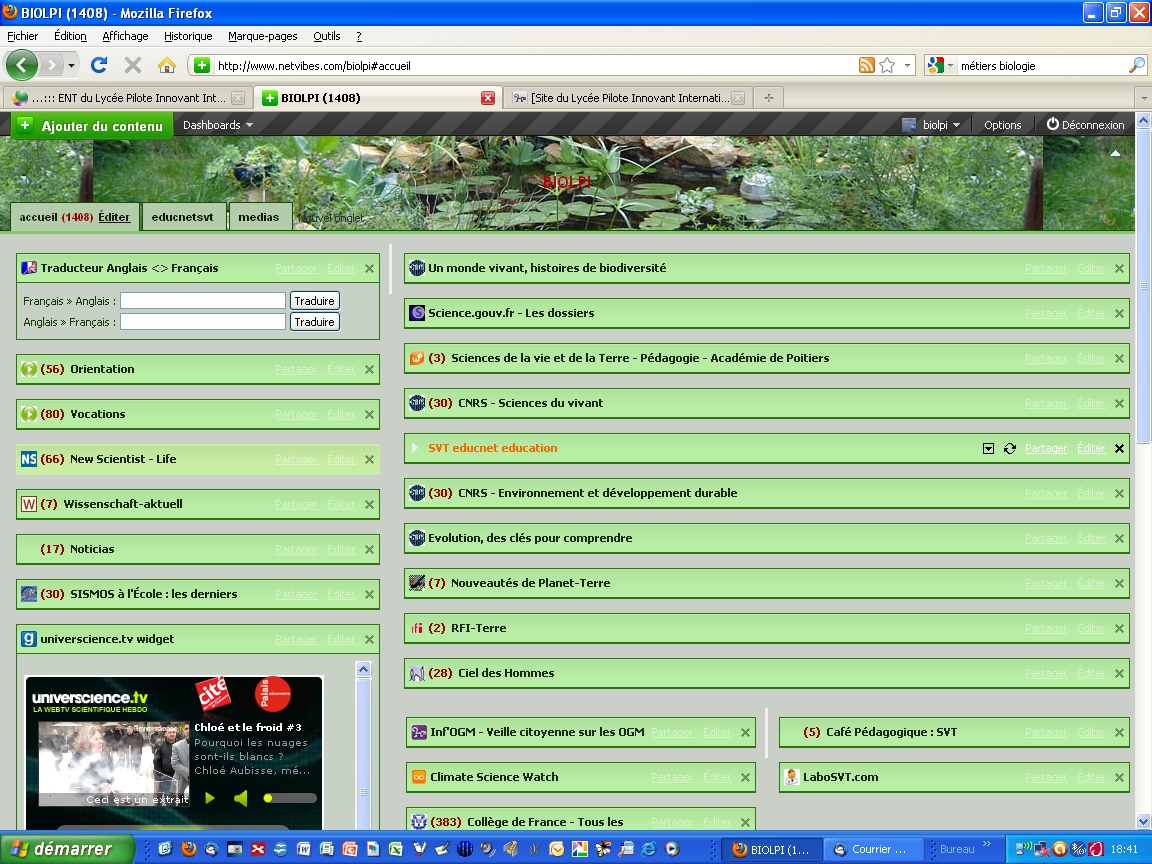Click the universcience.tv video progress slider

pos(290,798)
